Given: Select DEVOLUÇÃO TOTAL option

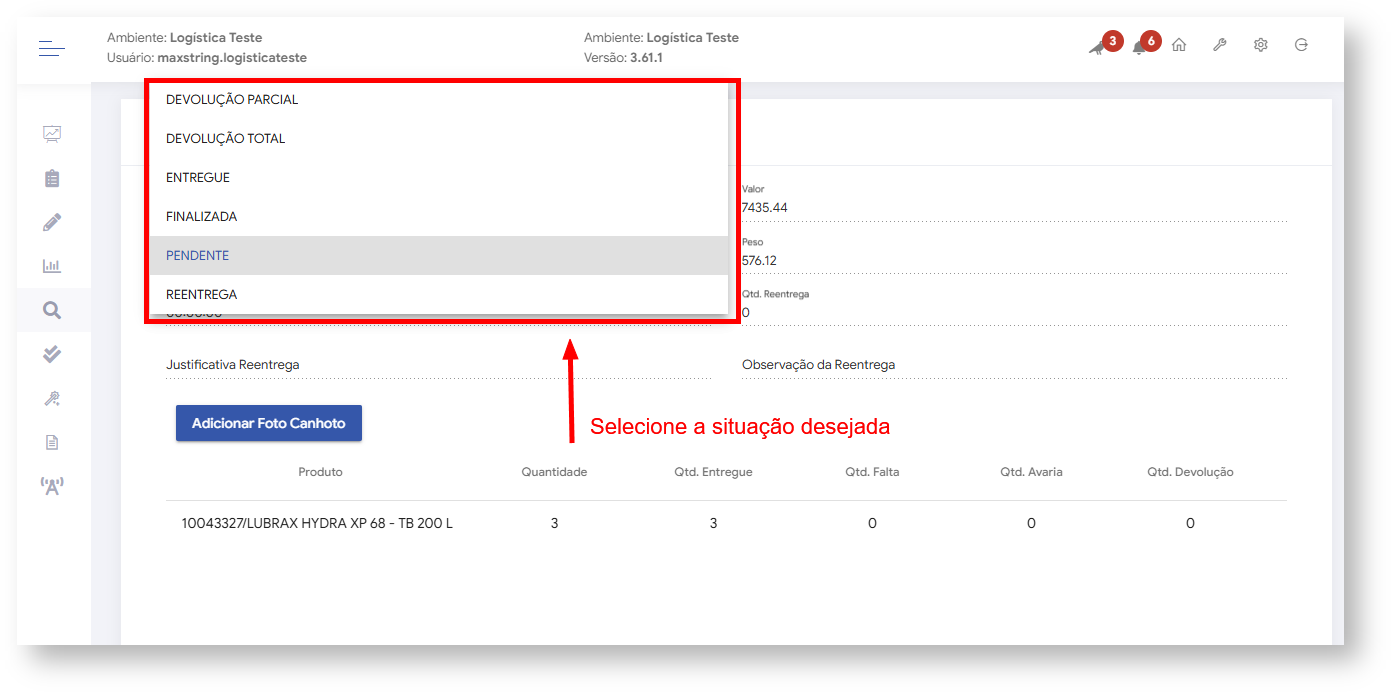Looking at the screenshot, I should tap(438, 139).
